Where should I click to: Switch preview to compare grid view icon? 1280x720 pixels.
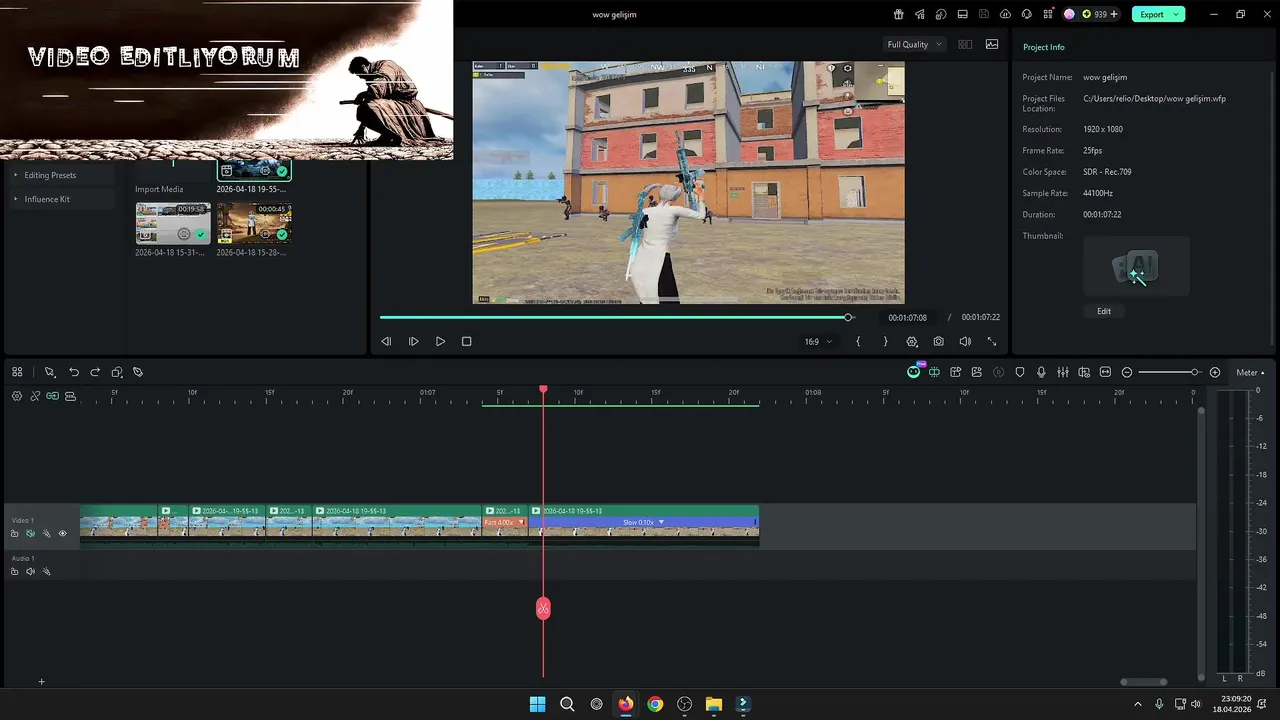pos(965,44)
